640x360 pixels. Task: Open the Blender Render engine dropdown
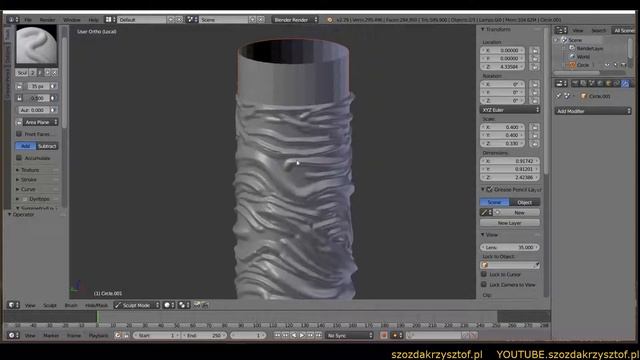point(296,20)
